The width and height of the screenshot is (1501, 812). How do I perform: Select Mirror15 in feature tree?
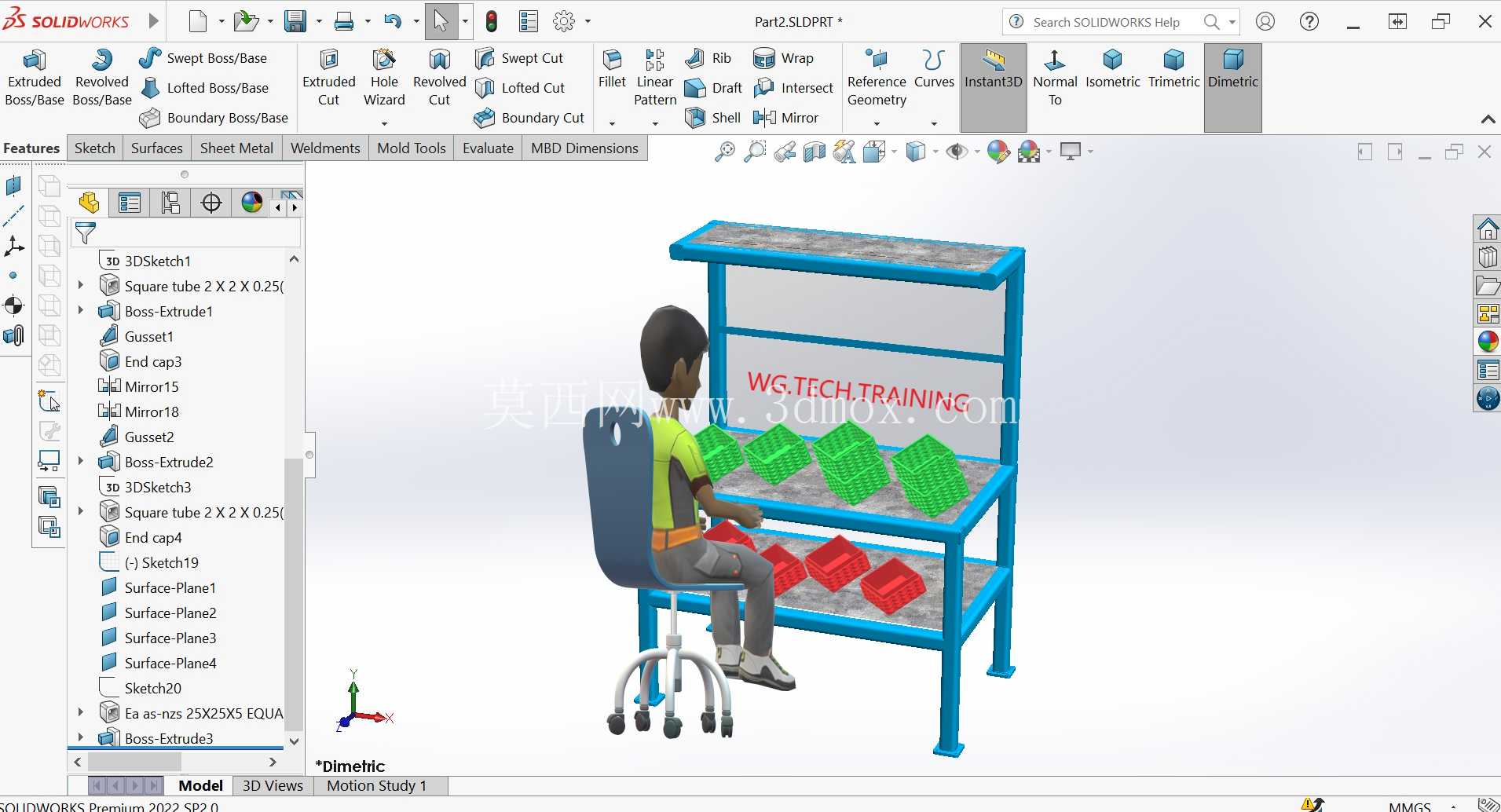pyautogui.click(x=138, y=386)
